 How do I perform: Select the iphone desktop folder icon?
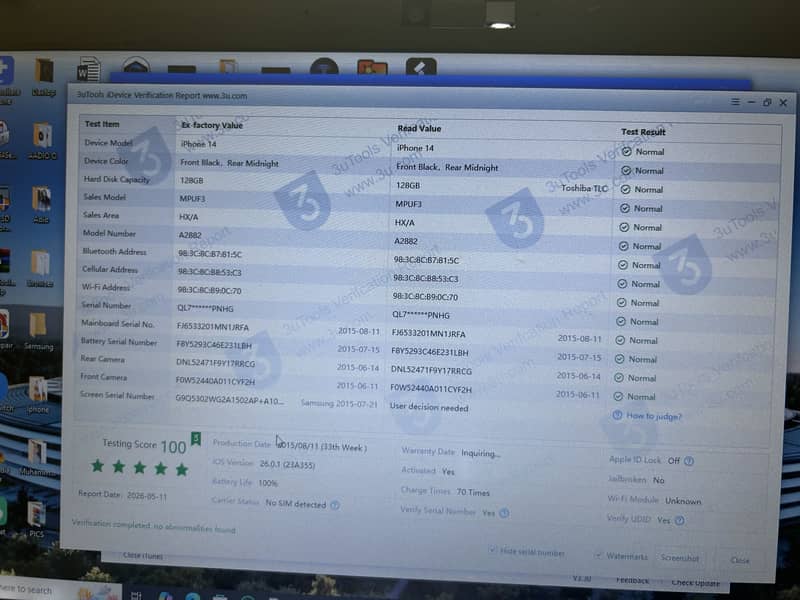point(38,394)
